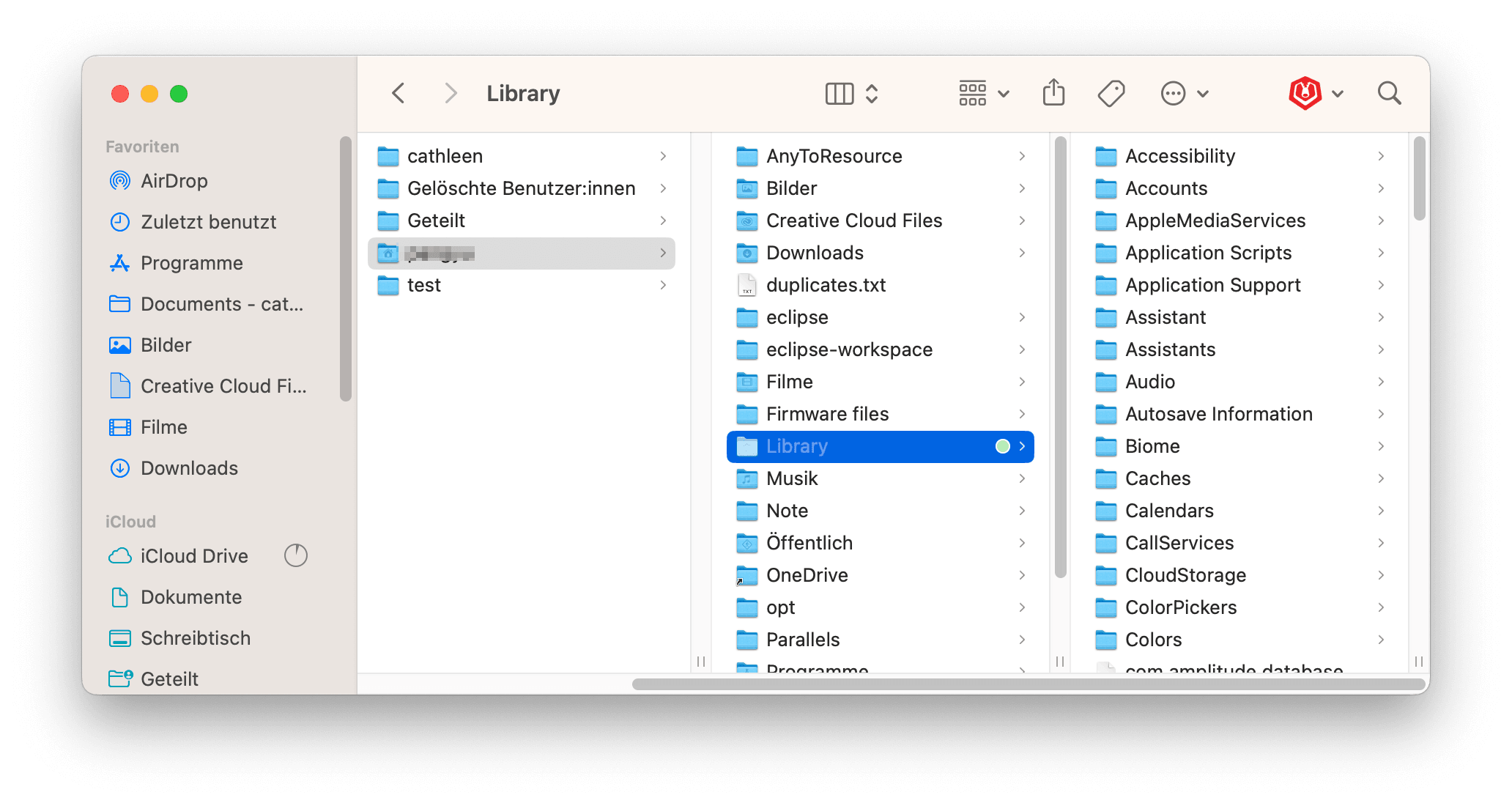Go back with the left arrow button
This screenshot has height=803, width=1512.
399,93
